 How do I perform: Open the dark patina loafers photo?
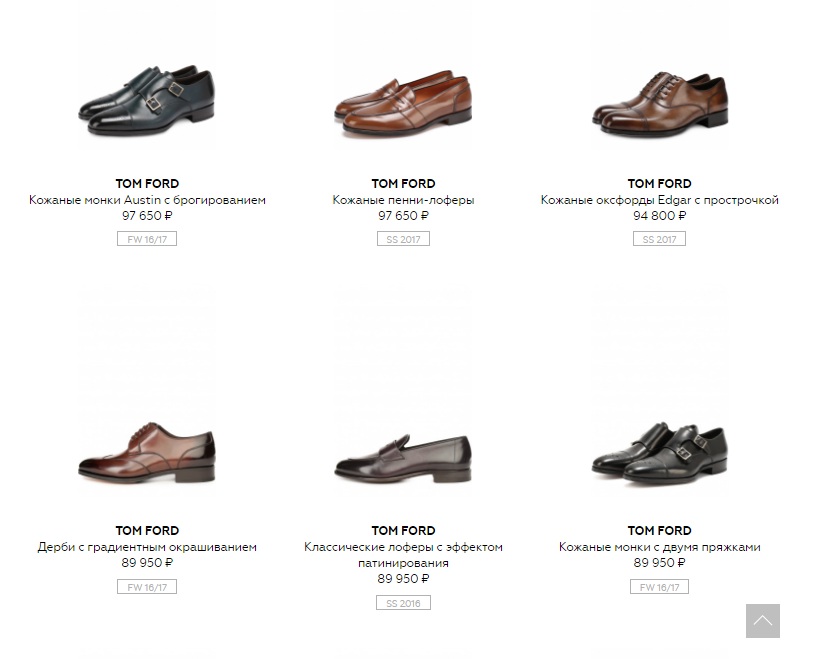click(x=403, y=456)
